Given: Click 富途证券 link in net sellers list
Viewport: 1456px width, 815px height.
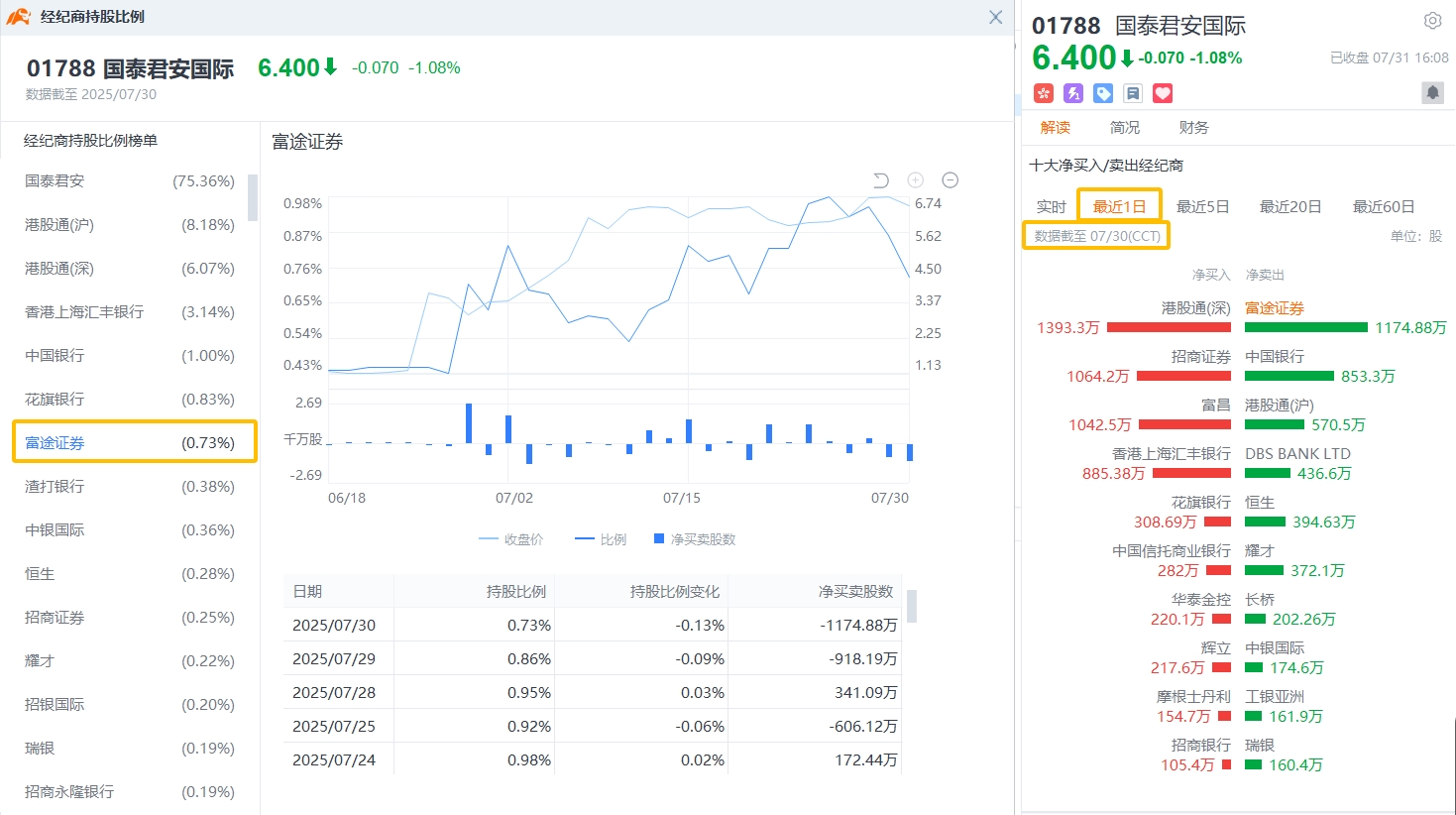Looking at the screenshot, I should (x=1275, y=308).
